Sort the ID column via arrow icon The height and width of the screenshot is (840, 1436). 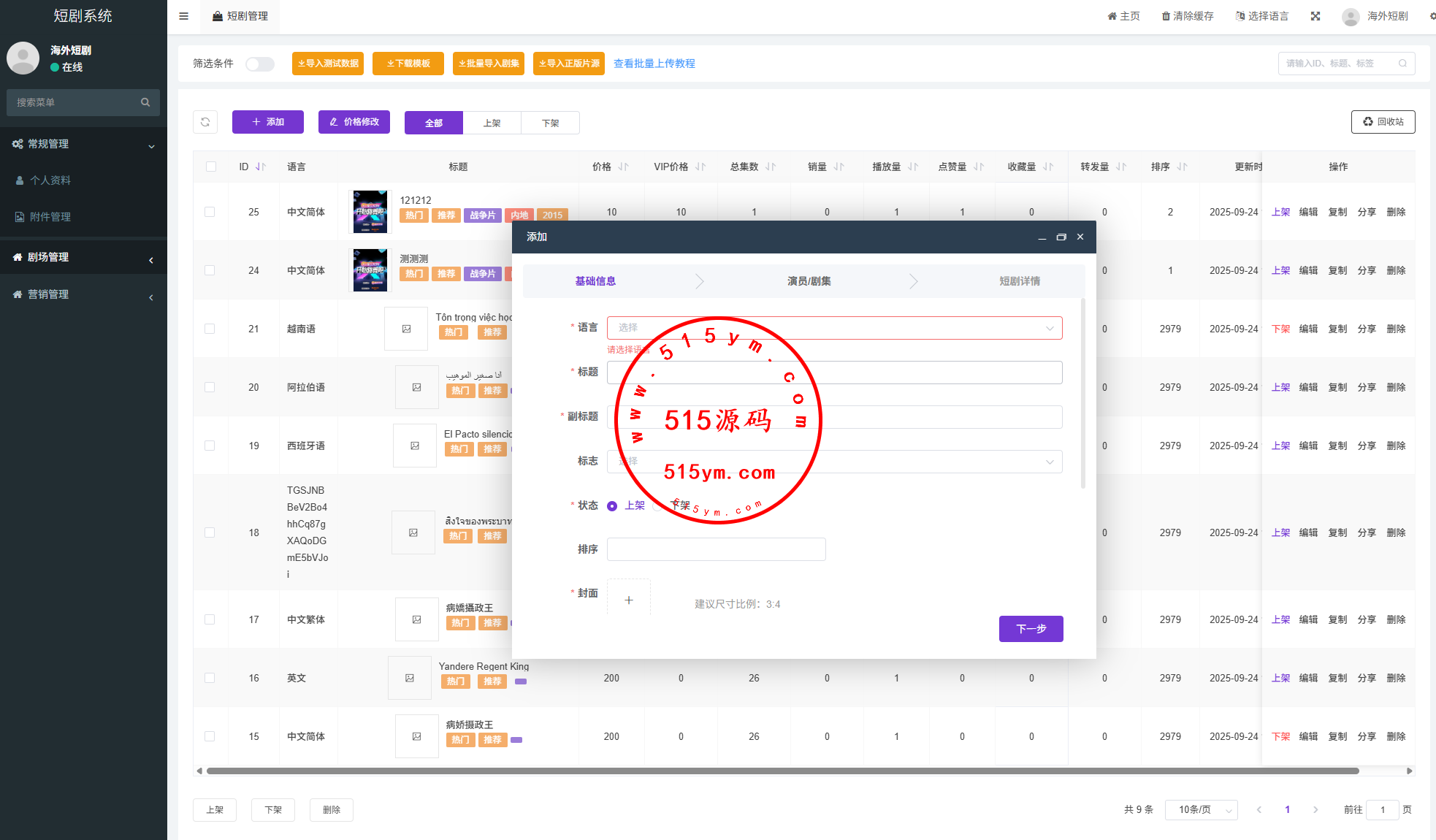[261, 167]
